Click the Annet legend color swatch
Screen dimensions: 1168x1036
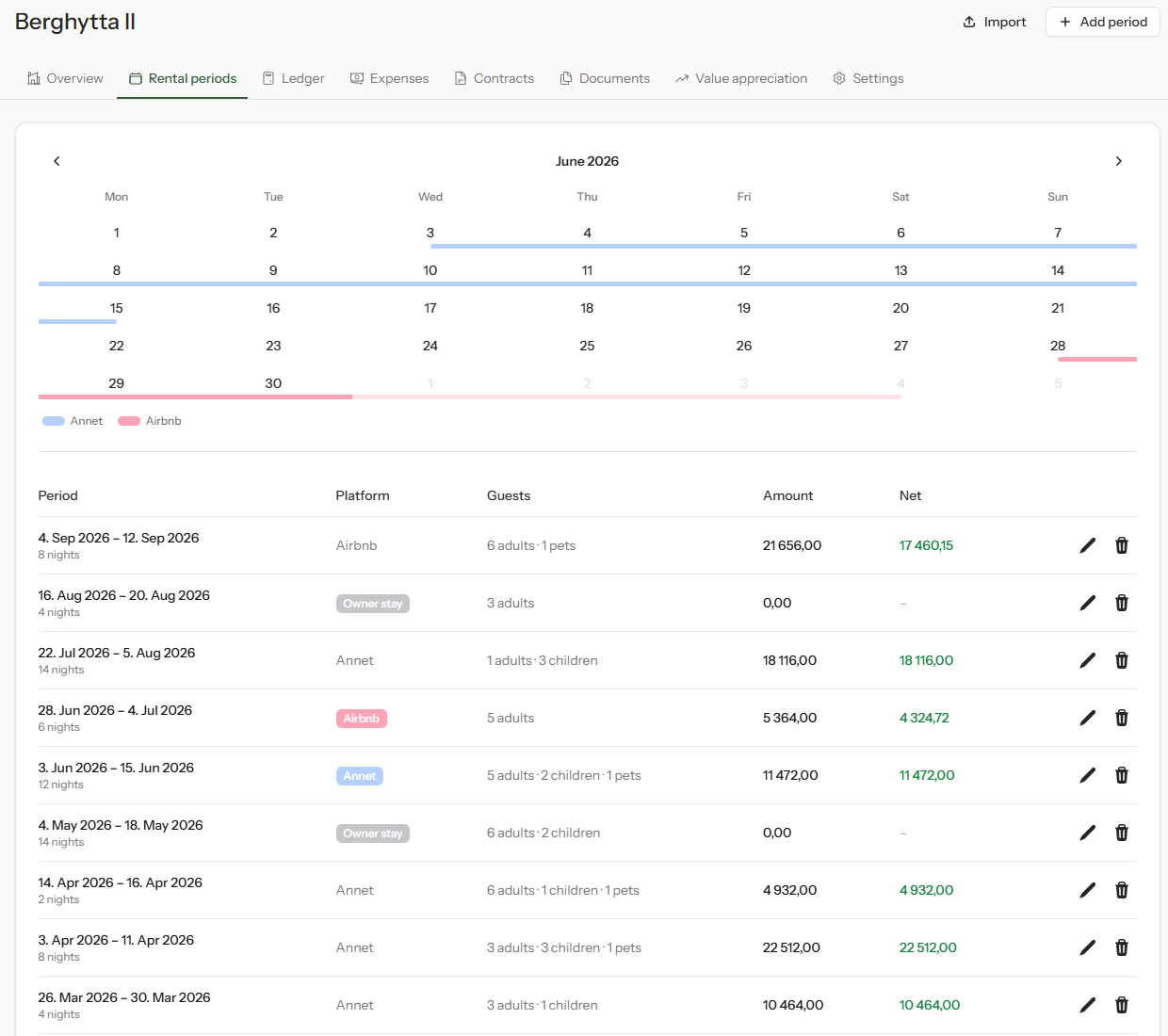(x=54, y=421)
